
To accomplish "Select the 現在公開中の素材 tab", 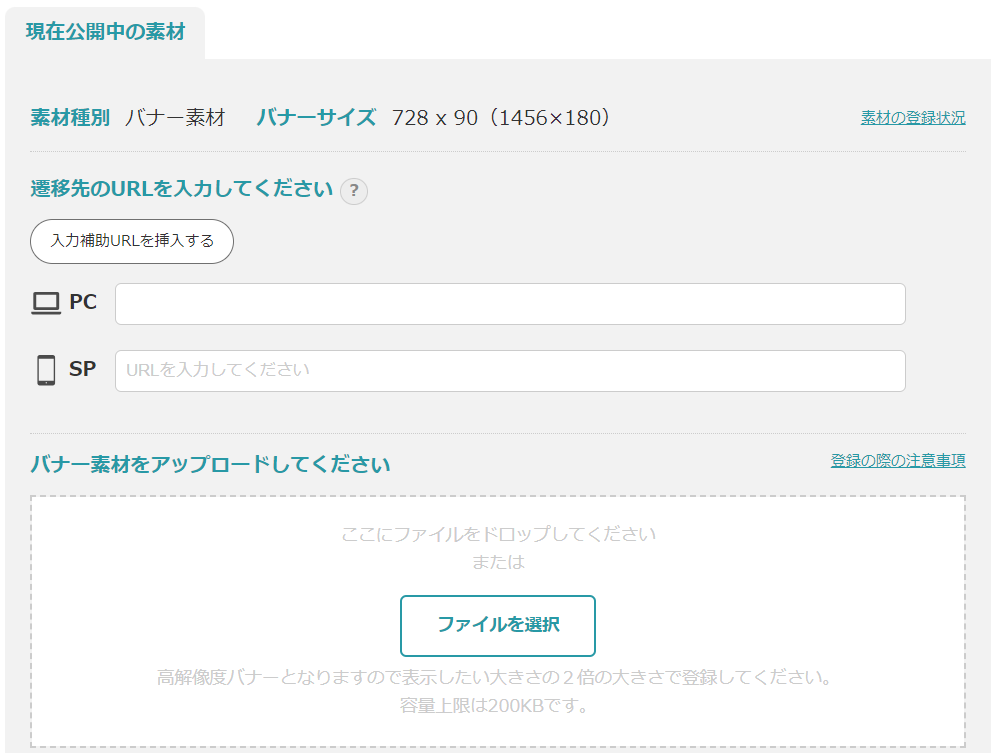I will click(x=105, y=32).
